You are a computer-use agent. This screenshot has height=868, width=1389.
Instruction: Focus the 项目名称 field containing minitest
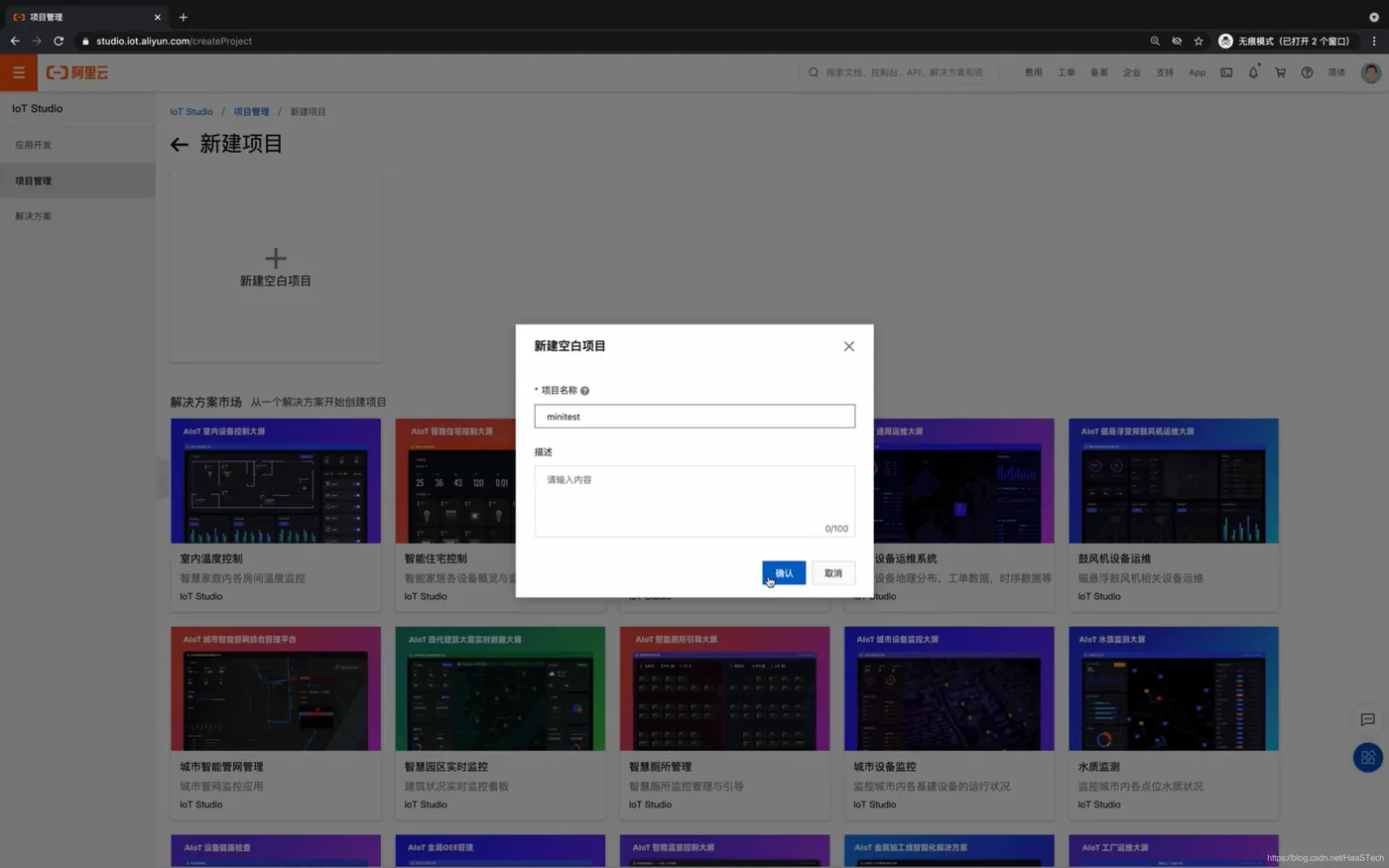[694, 417]
